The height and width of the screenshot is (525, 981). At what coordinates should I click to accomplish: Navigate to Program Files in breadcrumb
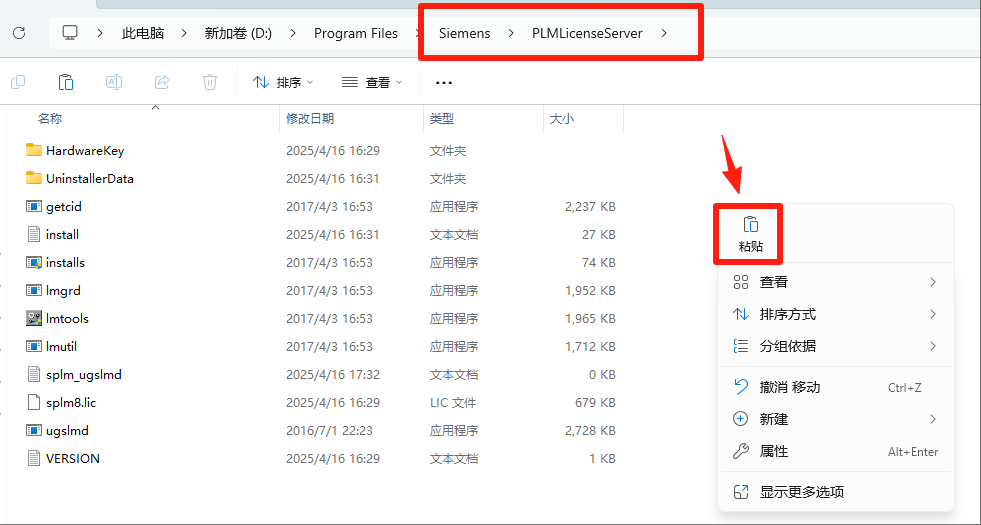[x=355, y=33]
